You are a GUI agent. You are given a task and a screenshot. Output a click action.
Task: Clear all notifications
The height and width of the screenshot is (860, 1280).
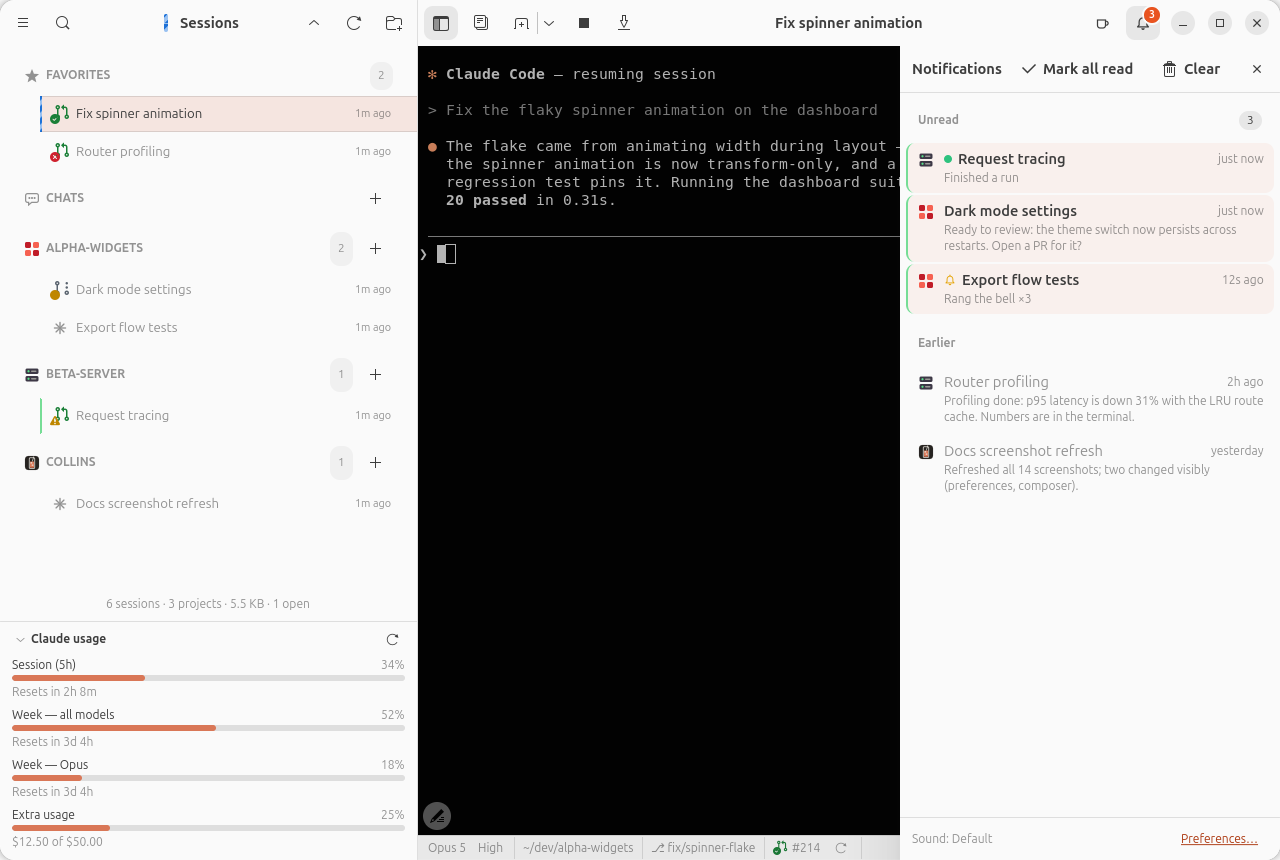click(x=1190, y=69)
